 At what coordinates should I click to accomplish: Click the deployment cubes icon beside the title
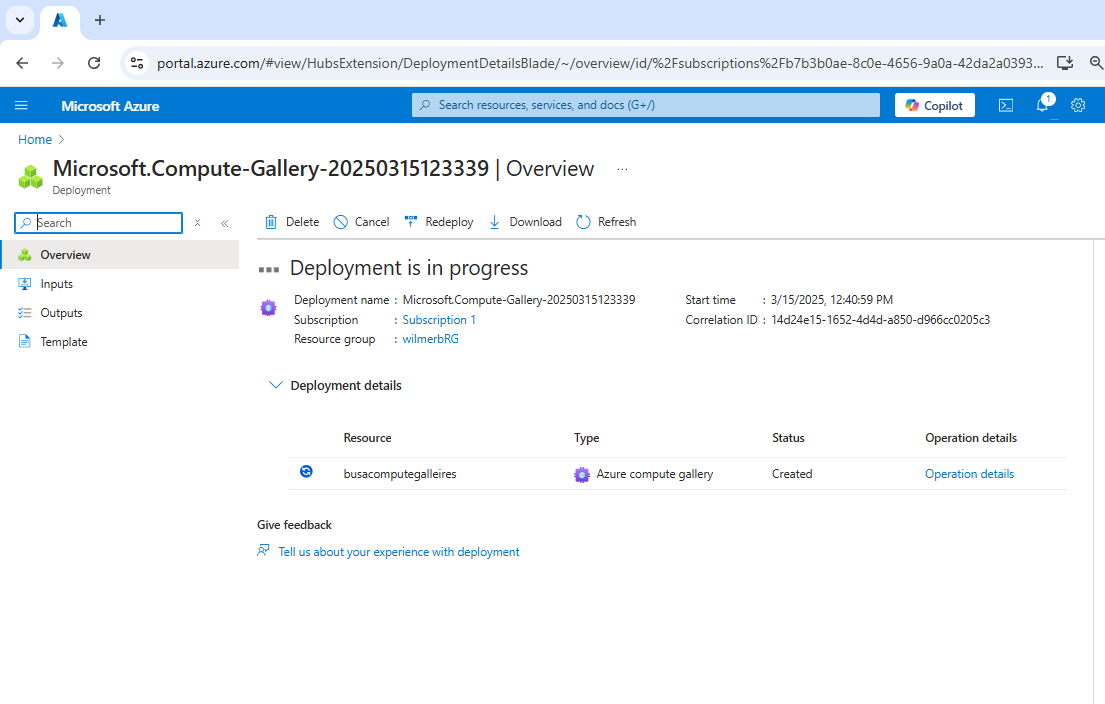pyautogui.click(x=30, y=176)
